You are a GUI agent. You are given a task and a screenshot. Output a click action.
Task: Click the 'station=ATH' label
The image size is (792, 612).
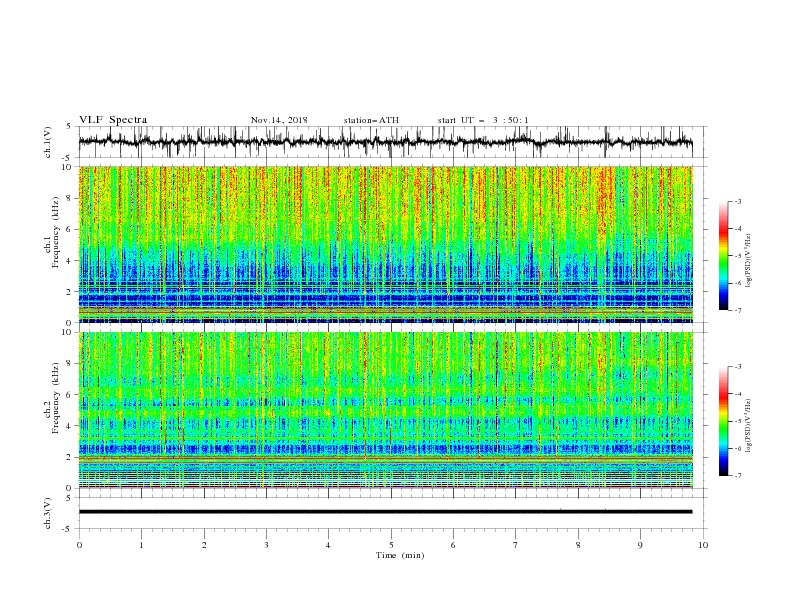pyautogui.click(x=371, y=120)
